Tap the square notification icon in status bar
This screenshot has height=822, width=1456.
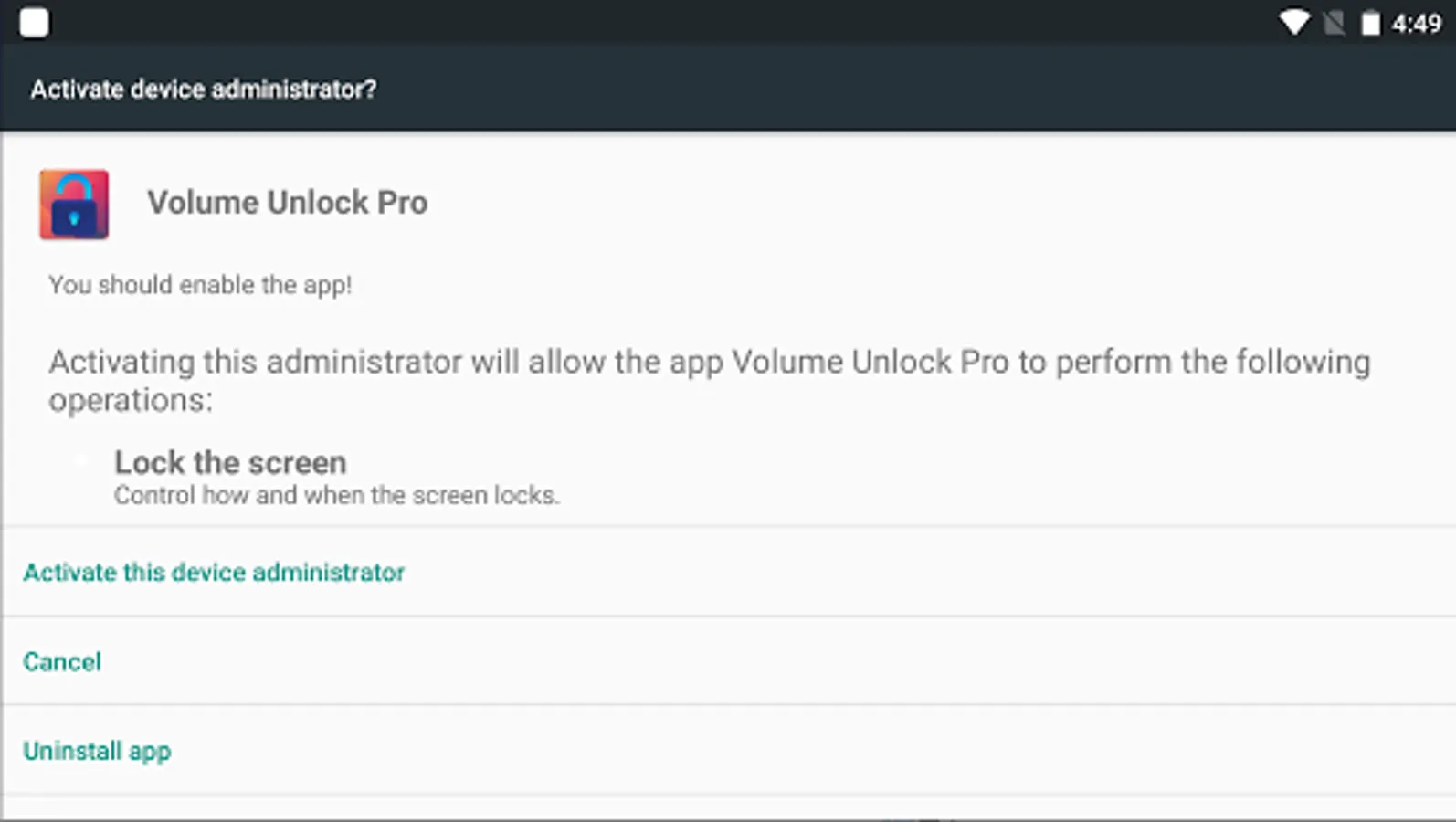[34, 23]
